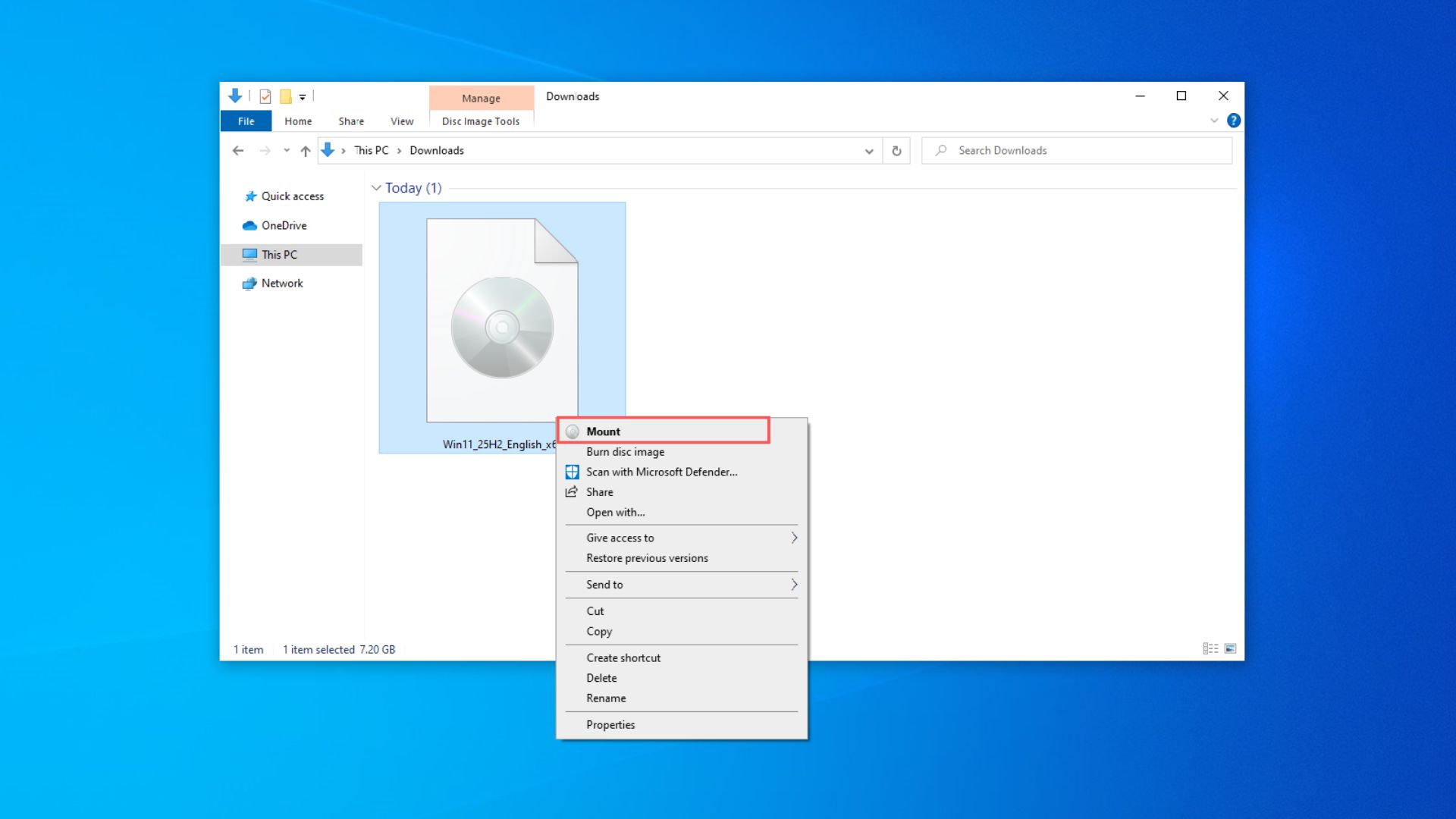Screen dimensions: 1456x819
Task: Navigate up one folder level
Action: click(305, 150)
